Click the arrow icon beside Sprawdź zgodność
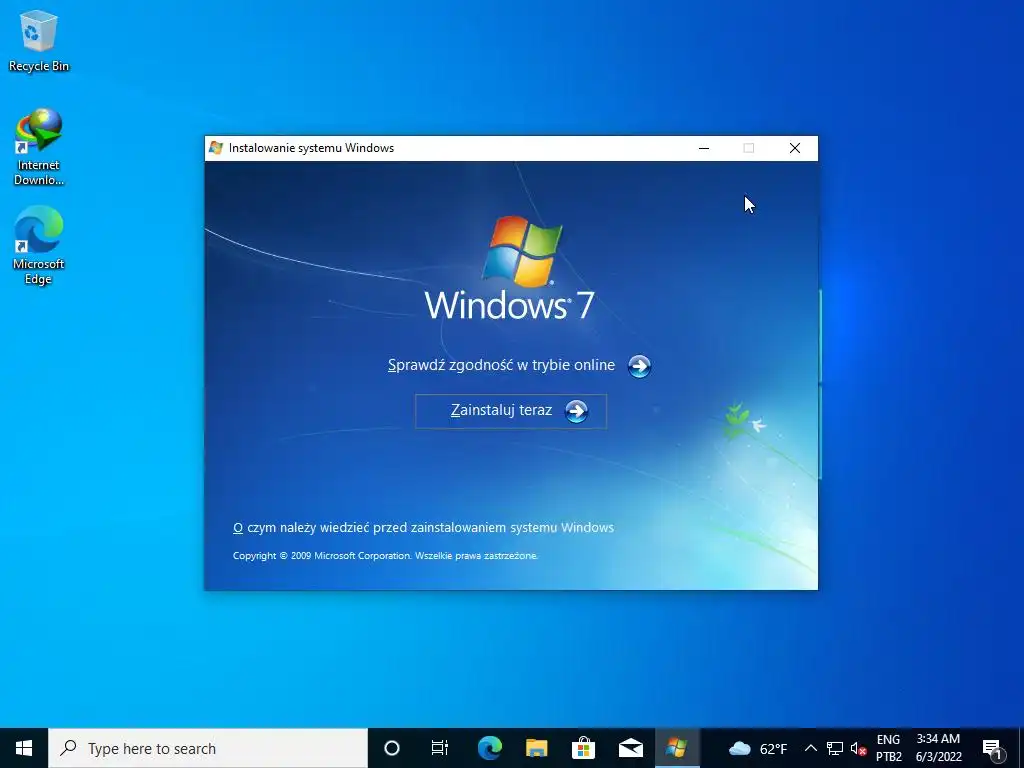The width and height of the screenshot is (1024, 768). [x=639, y=366]
